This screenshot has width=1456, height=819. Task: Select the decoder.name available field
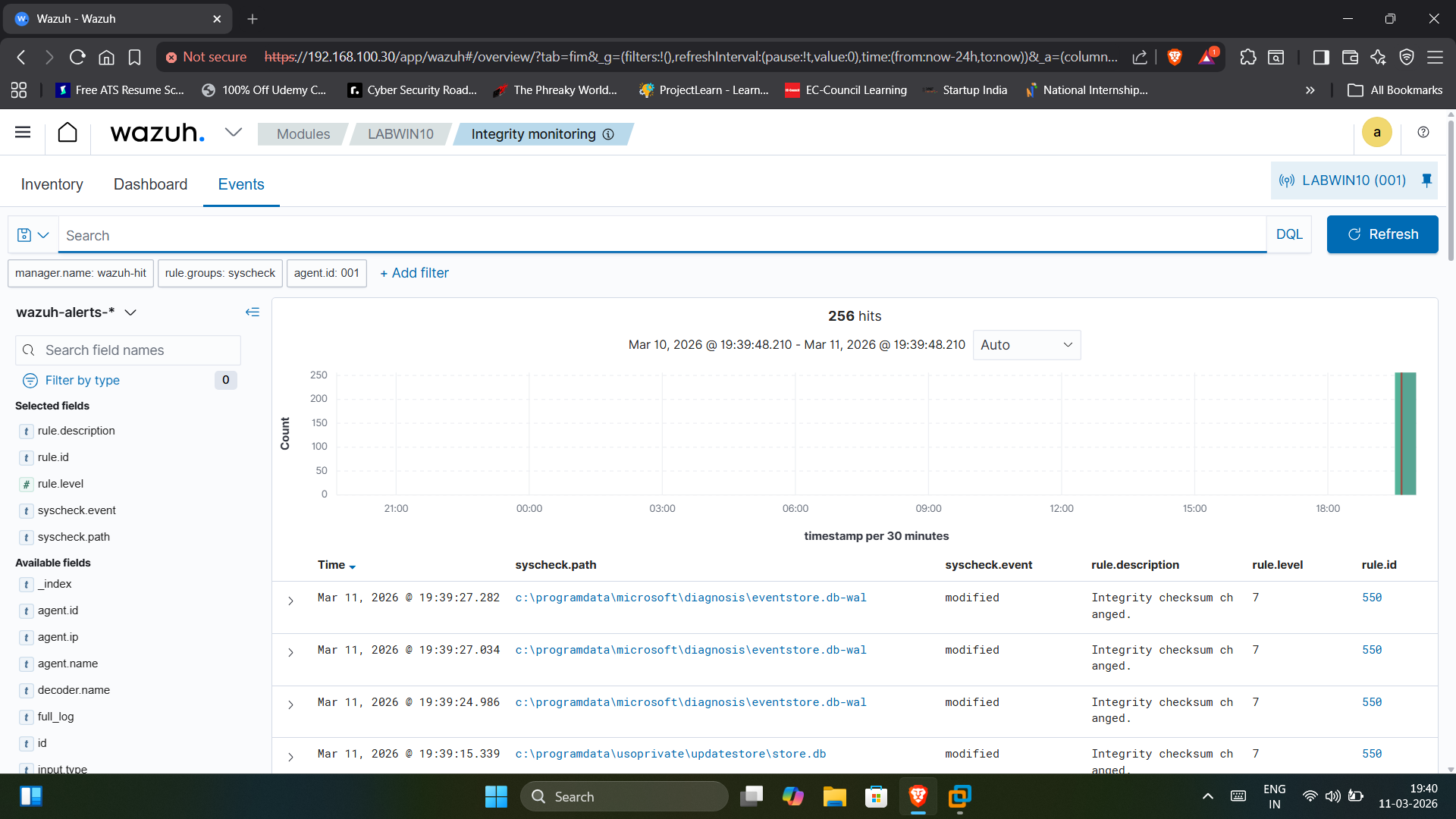point(74,690)
